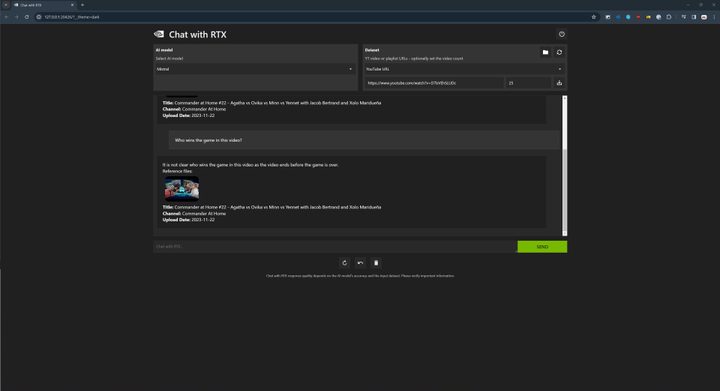Click the browser forward arrow

coord(17,17)
